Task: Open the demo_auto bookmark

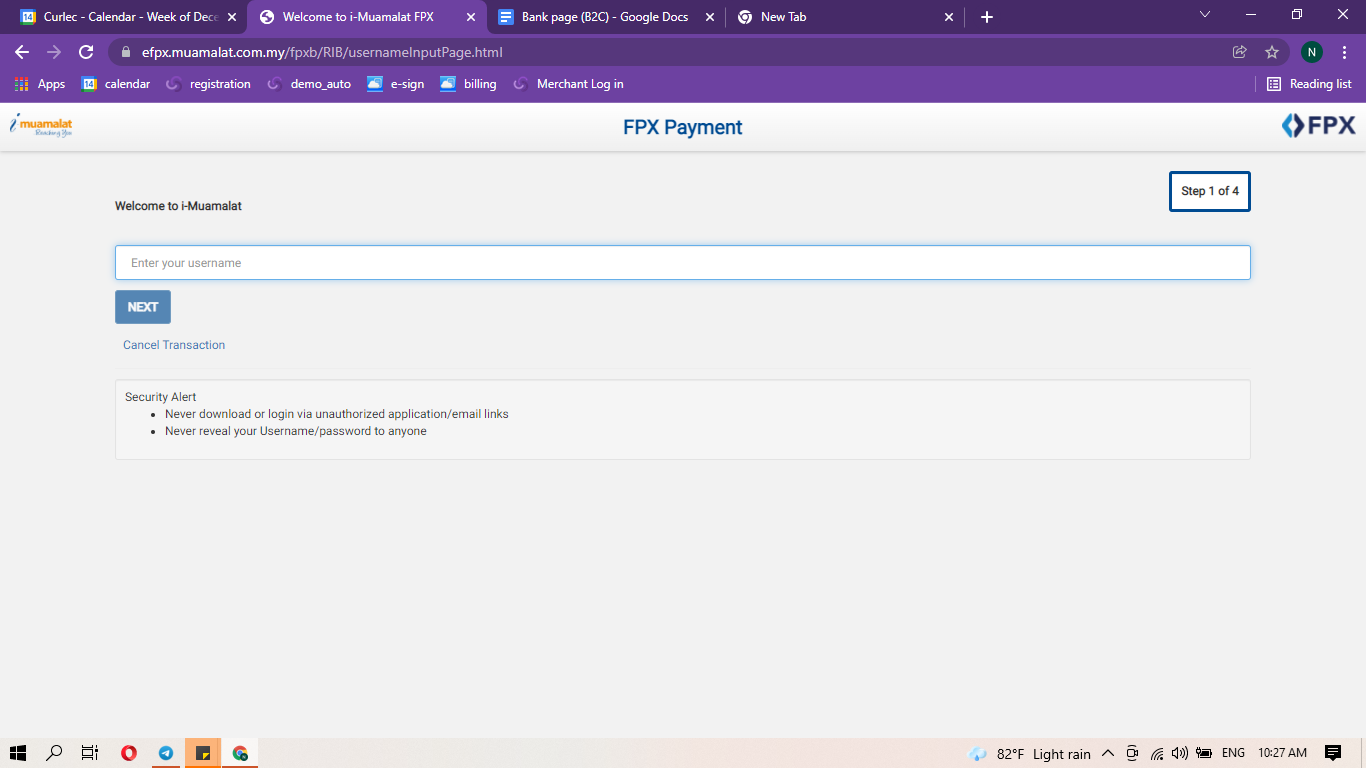Action: click(x=309, y=84)
